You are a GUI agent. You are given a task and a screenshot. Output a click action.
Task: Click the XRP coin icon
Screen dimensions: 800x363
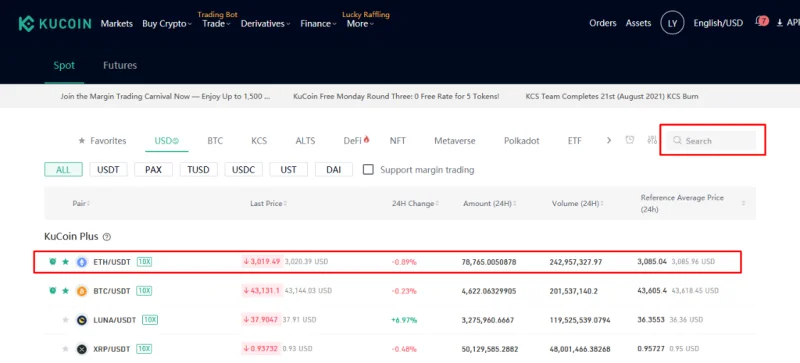click(x=82, y=349)
